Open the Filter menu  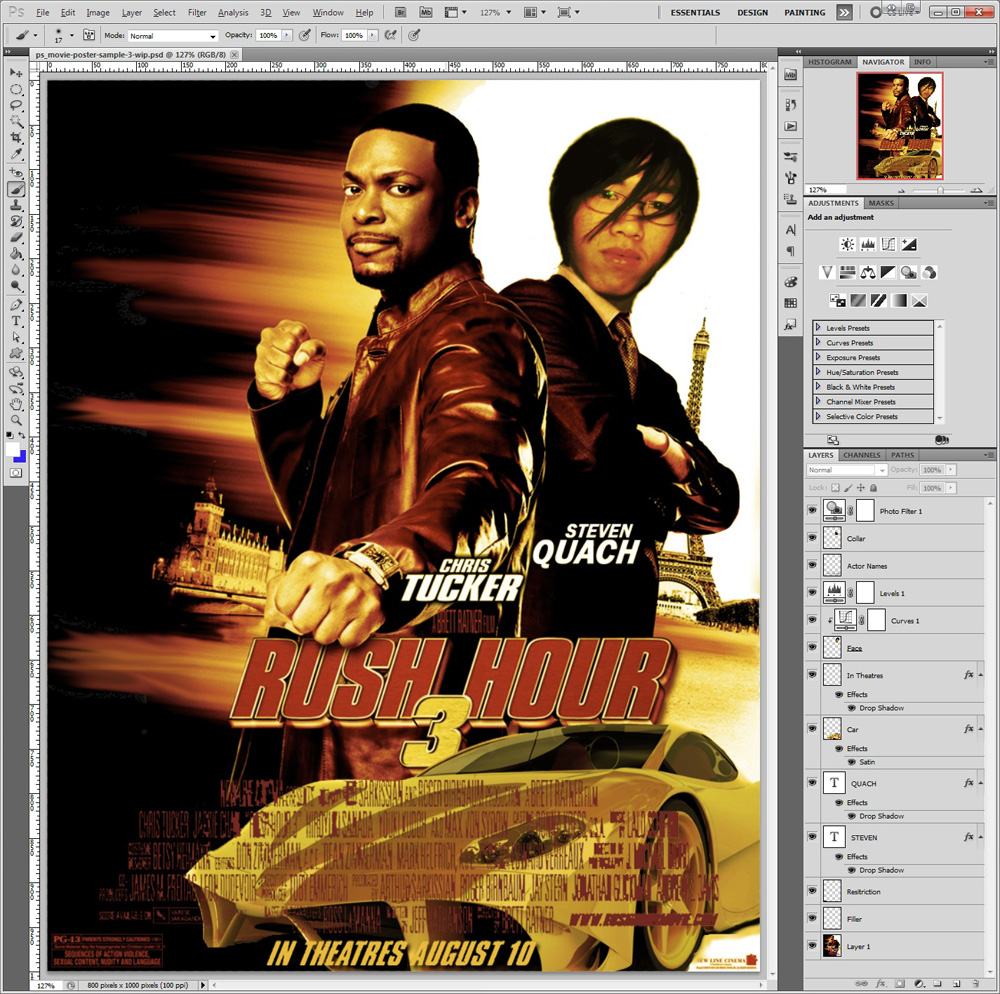point(197,12)
